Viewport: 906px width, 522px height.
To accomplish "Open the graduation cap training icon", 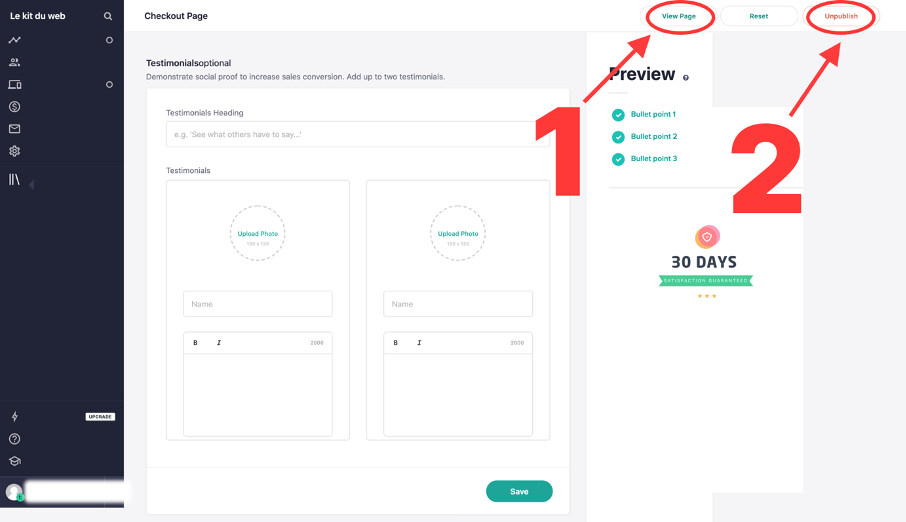I will (14, 461).
